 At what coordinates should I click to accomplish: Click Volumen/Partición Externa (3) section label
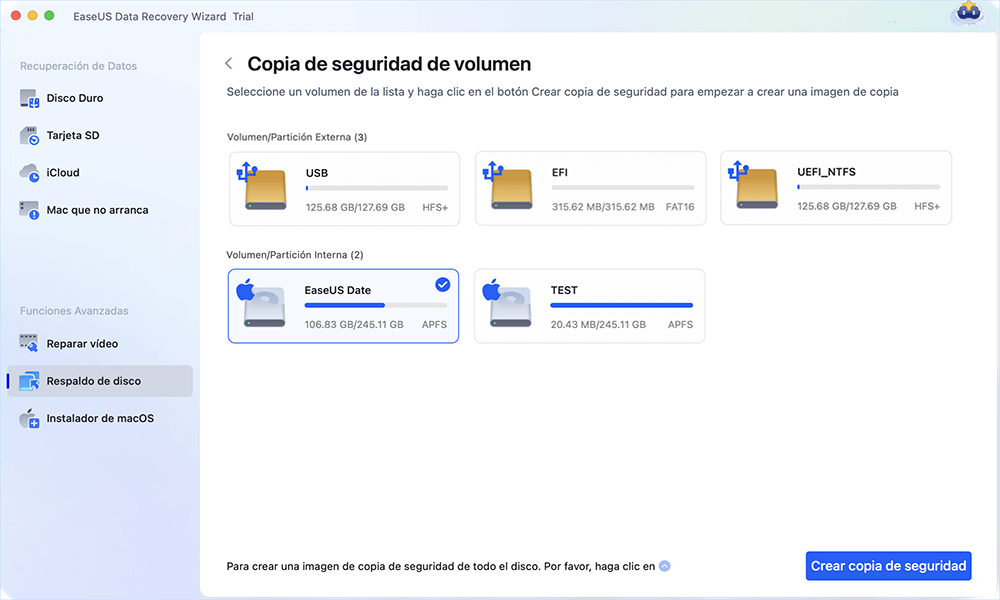[x=297, y=137]
